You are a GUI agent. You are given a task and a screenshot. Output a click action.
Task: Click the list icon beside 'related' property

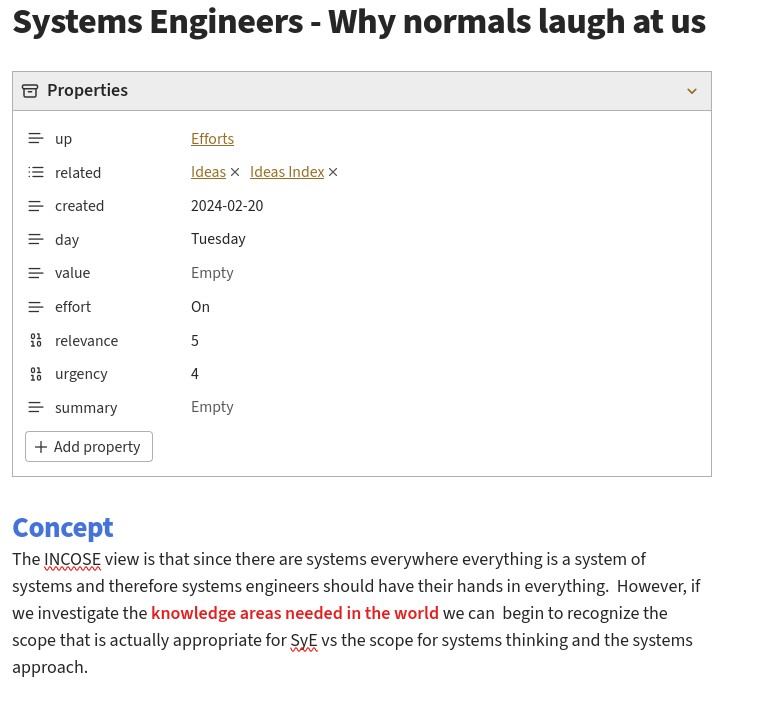pos(36,173)
